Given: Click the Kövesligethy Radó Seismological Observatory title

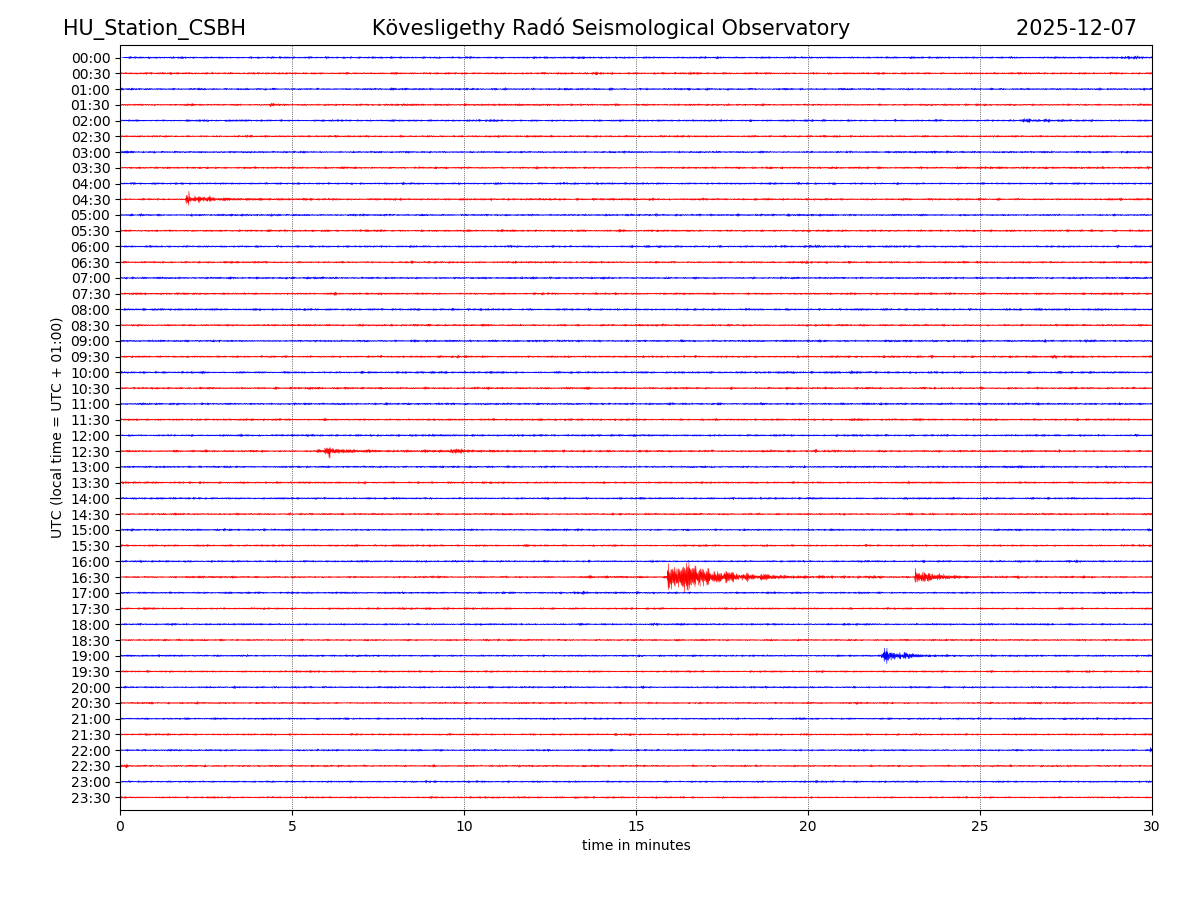Looking at the screenshot, I should coord(610,29).
